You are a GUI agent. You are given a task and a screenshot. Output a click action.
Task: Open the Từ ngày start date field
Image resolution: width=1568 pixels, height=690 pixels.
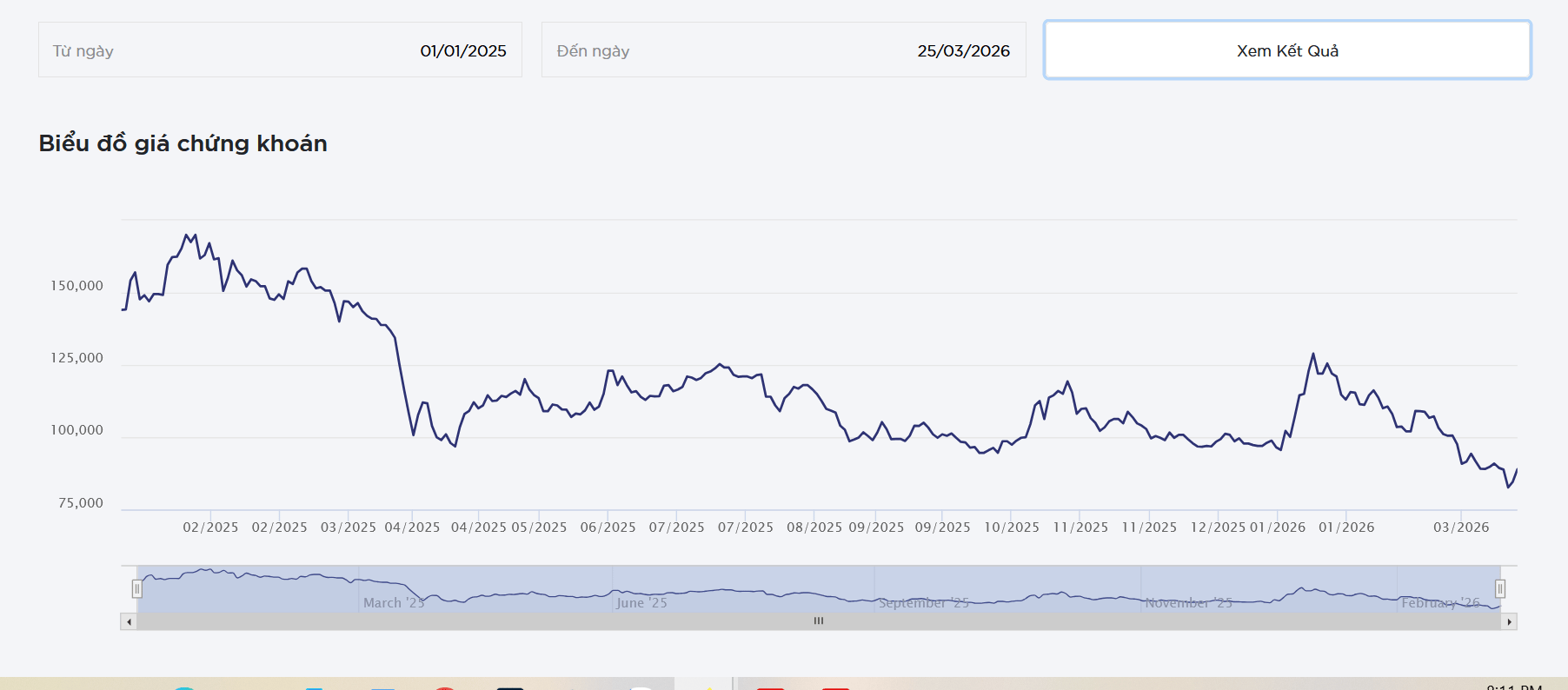click(x=280, y=50)
